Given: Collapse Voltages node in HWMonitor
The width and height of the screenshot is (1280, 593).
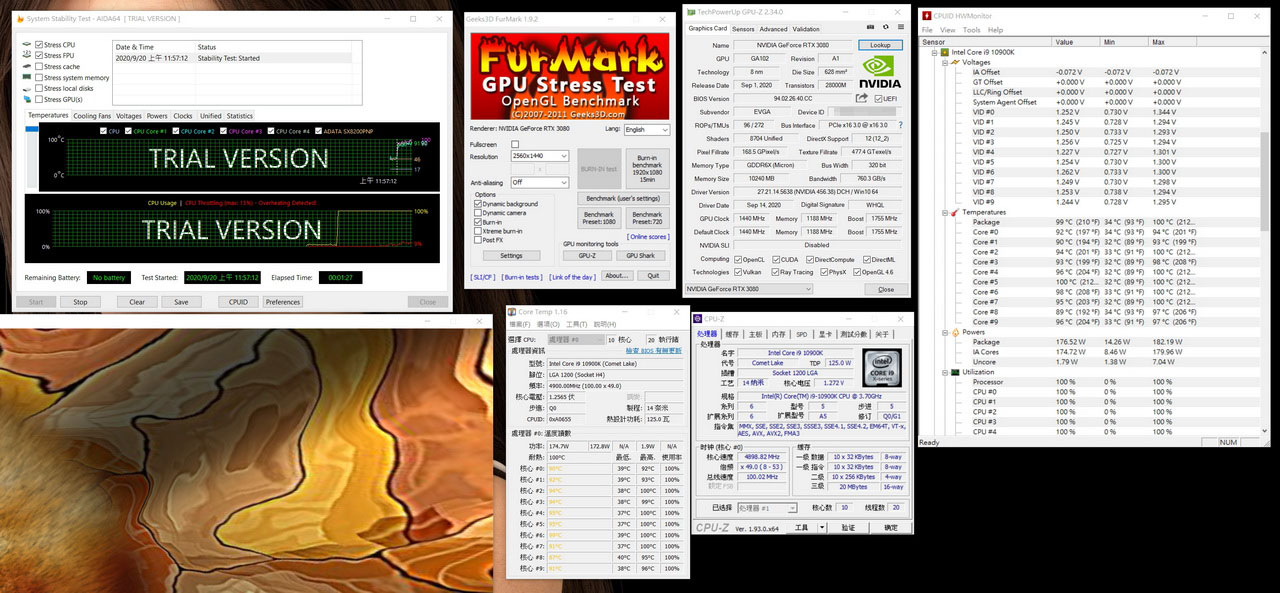Looking at the screenshot, I should click(944, 62).
